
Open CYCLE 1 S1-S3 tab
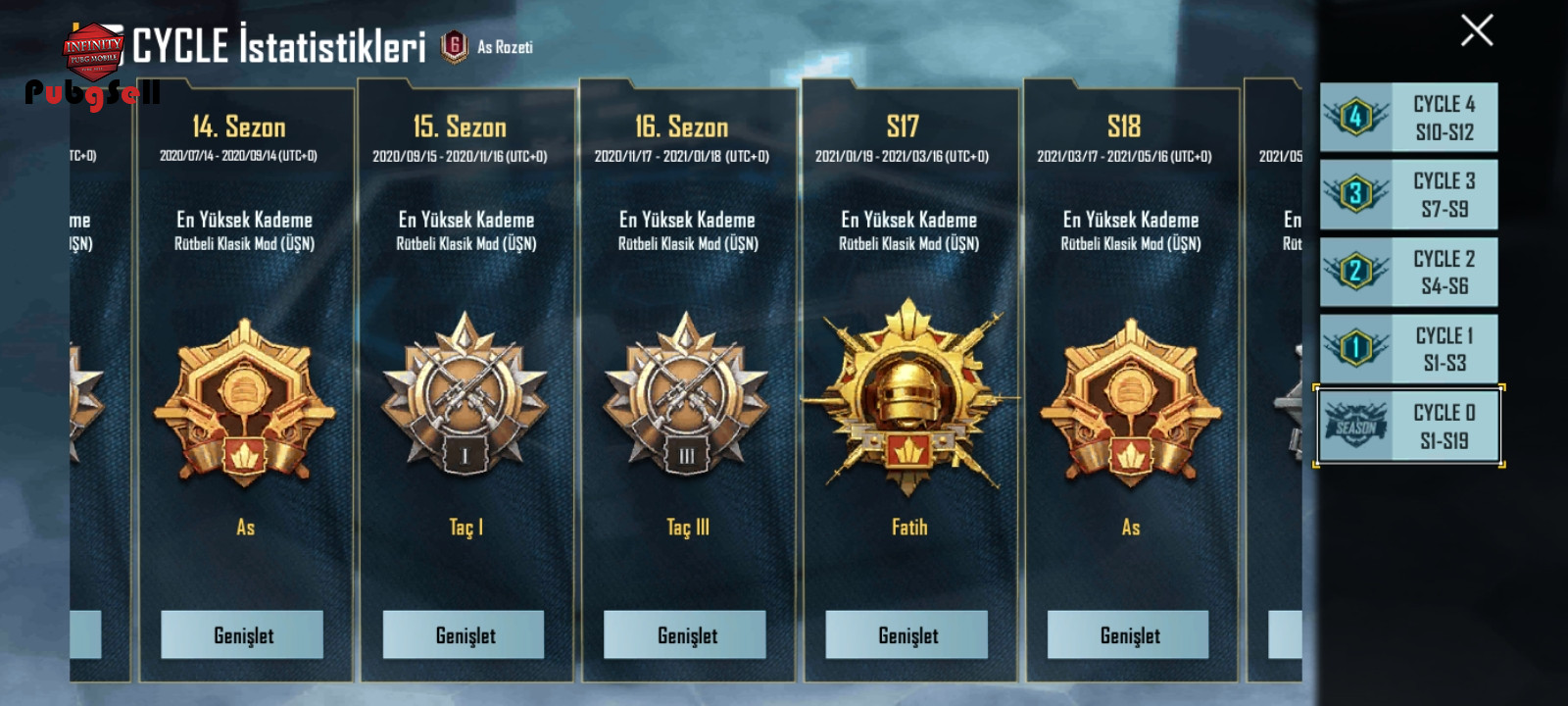pos(1408,348)
